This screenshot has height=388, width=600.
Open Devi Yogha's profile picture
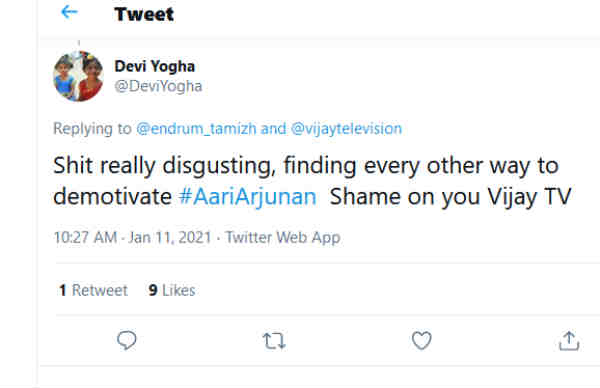(x=78, y=76)
